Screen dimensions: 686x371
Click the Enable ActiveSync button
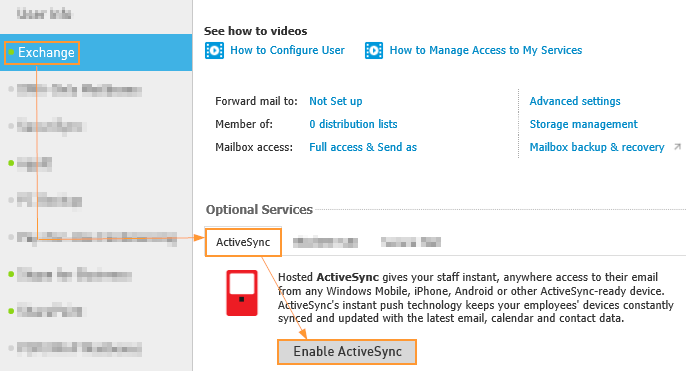347,351
